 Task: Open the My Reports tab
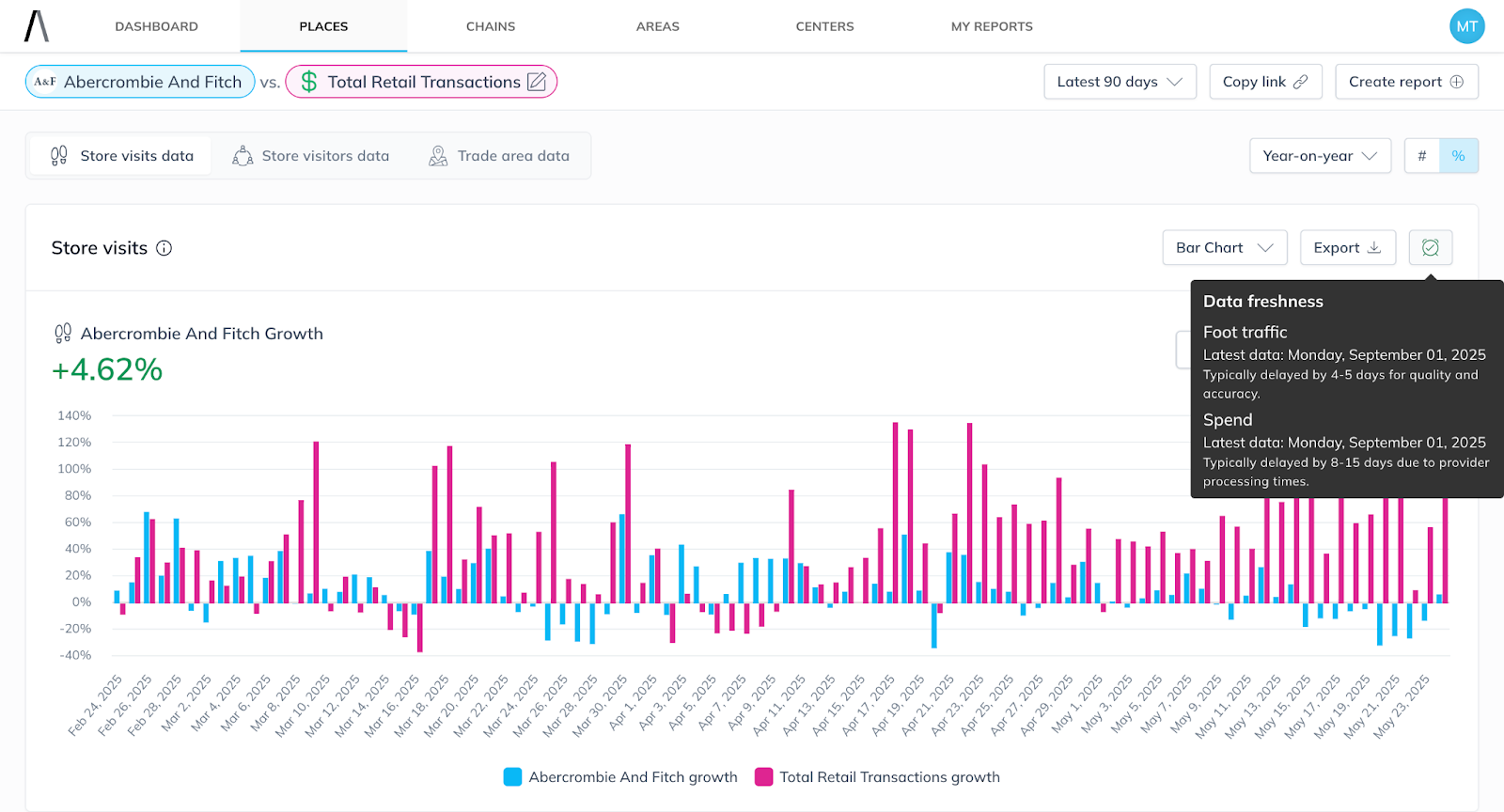(992, 26)
